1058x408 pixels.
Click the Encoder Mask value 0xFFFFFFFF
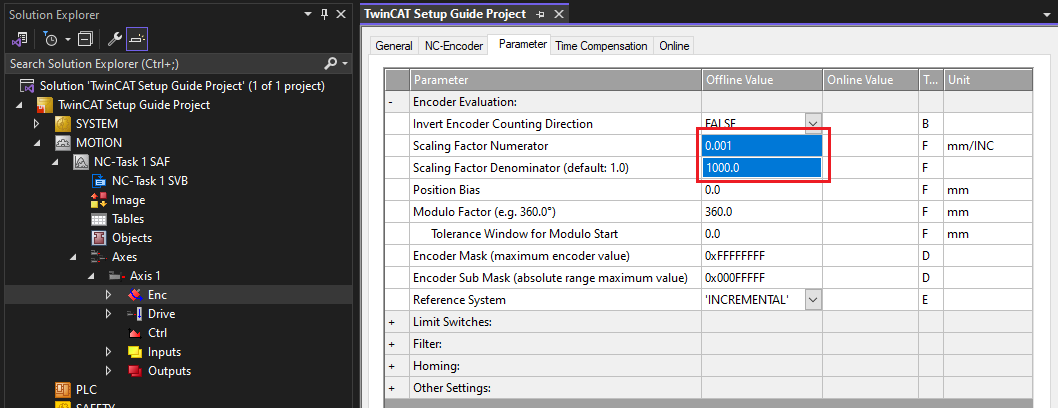762,256
